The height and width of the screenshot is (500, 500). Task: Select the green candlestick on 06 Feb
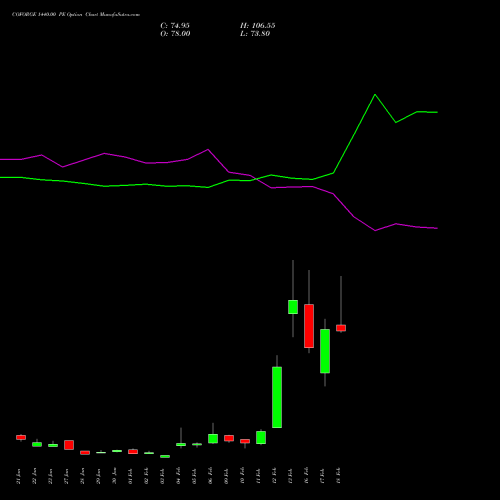[213, 438]
